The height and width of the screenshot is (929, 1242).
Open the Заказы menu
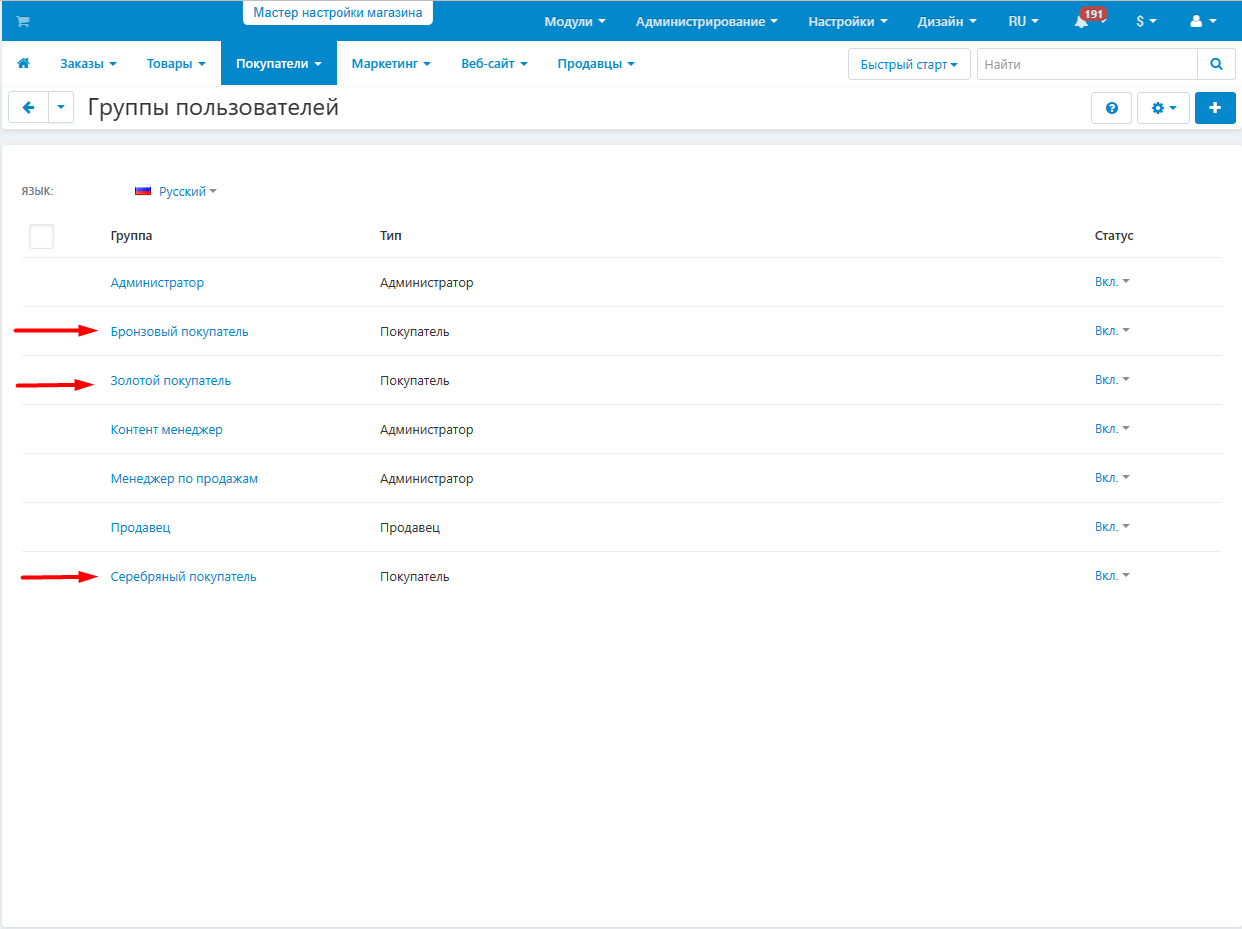pos(88,63)
